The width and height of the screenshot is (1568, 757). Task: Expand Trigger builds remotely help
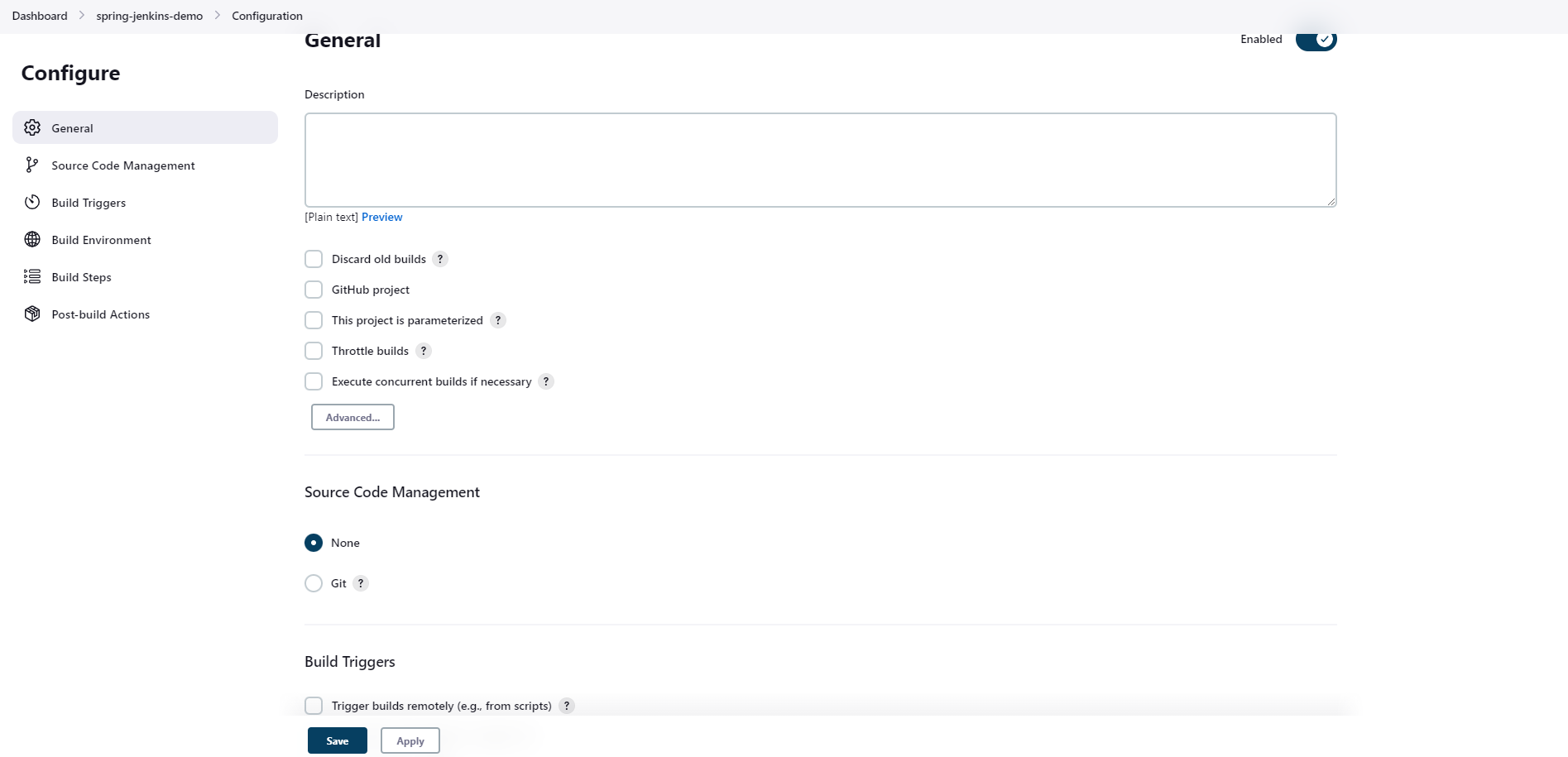pos(567,706)
